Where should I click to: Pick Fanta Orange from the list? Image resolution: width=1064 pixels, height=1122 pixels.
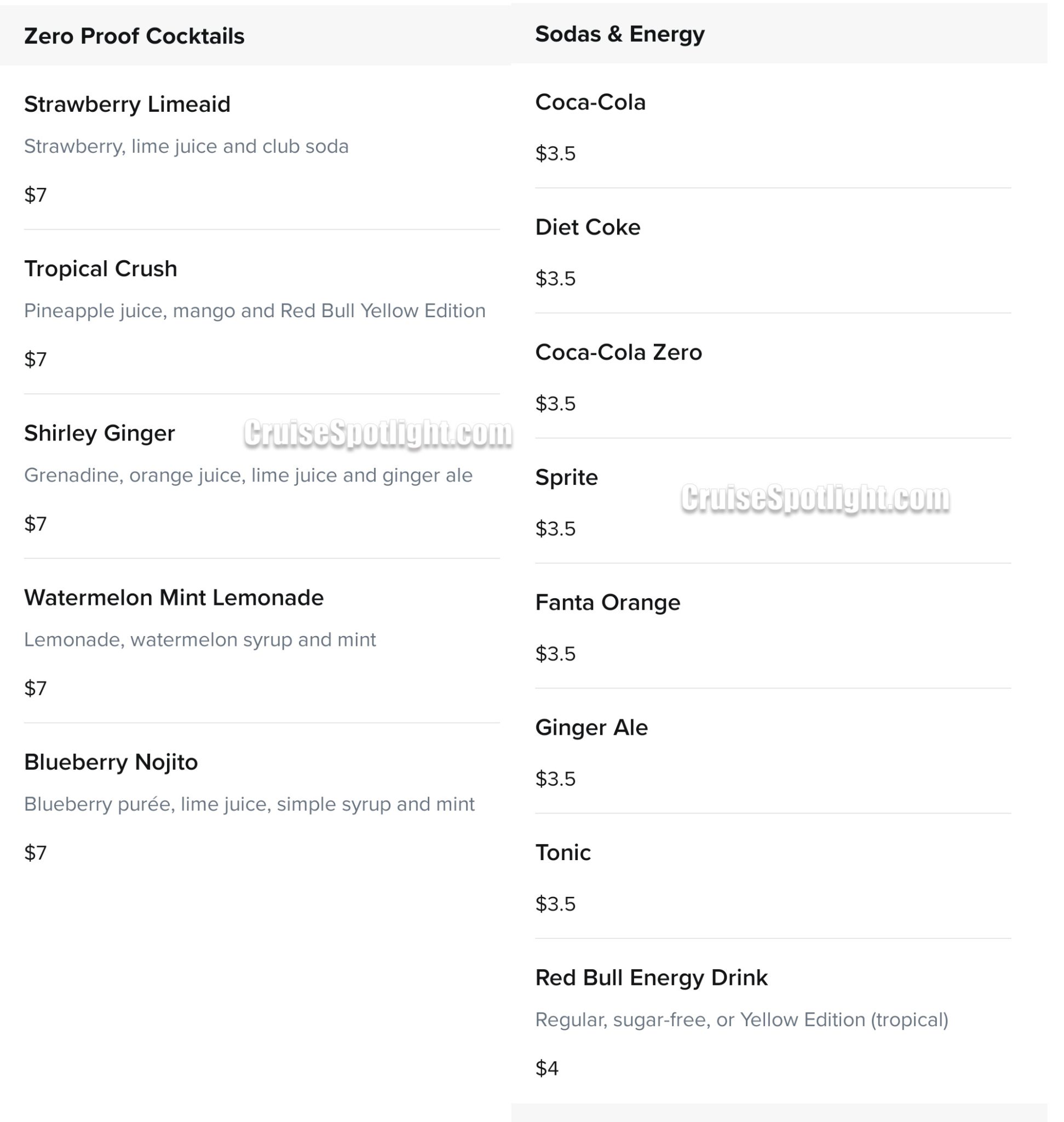(x=607, y=603)
